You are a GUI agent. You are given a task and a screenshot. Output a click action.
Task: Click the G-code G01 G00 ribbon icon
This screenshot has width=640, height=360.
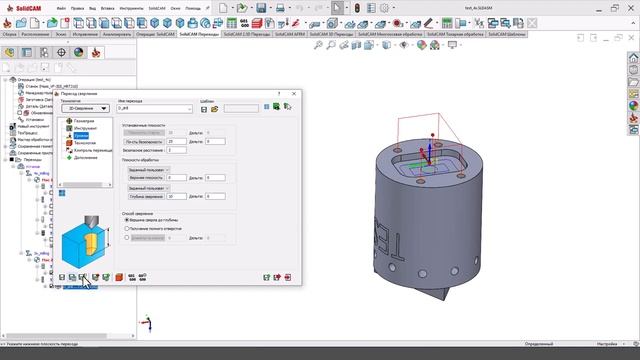coord(244,23)
